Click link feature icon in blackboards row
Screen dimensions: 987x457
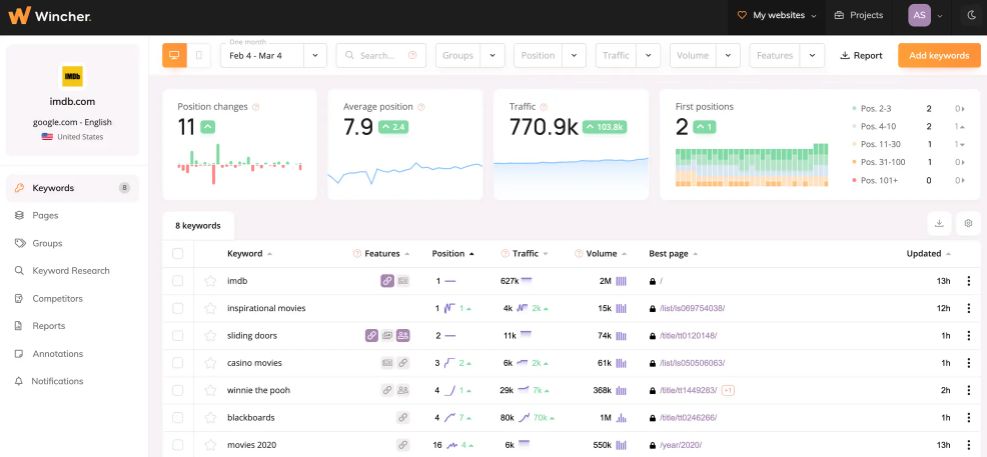click(403, 417)
